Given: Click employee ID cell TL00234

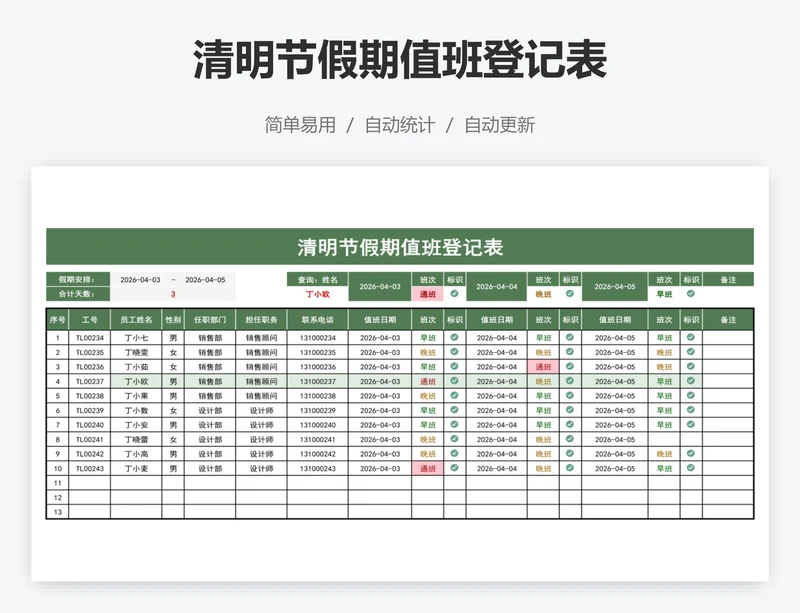Looking at the screenshot, I should click(x=90, y=338).
